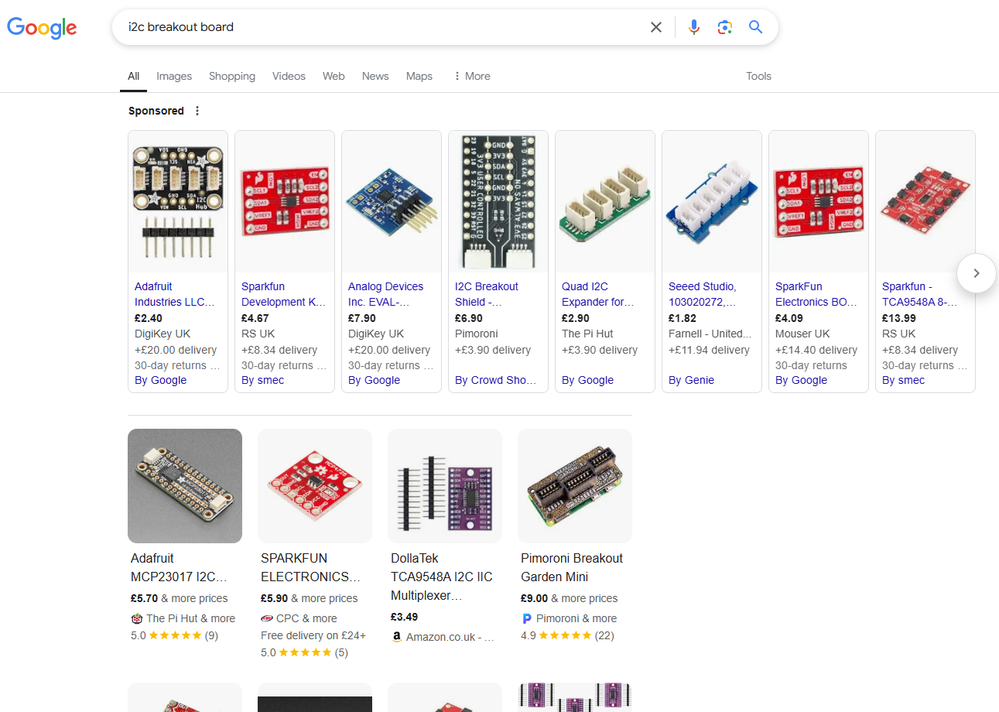
Task: Open the Pimoroni seller icon
Action: [x=527, y=618]
